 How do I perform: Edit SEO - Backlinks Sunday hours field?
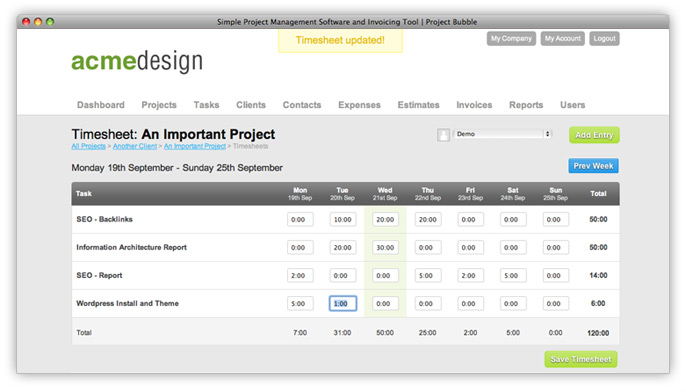[556, 219]
